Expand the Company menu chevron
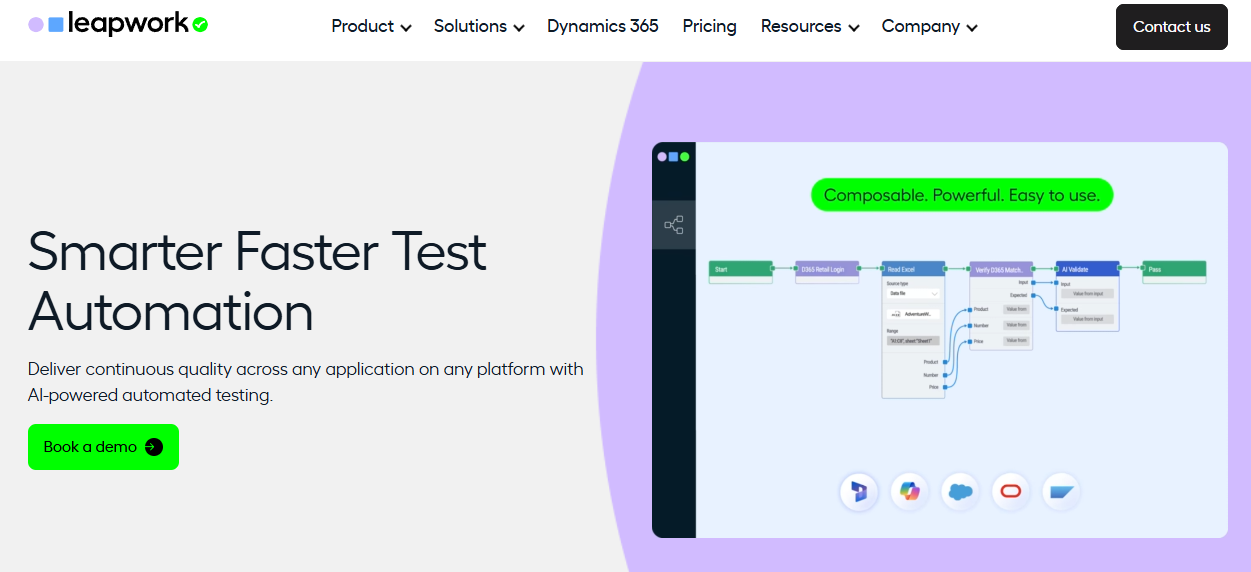Screen dimensions: 1251x572 [972, 28]
